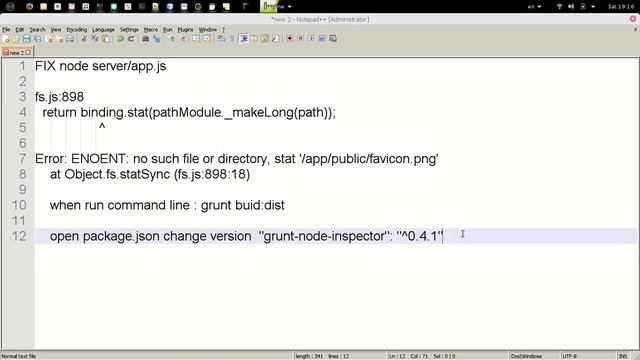Viewport: 640px width, 360px height.
Task: Open the Plugins menu
Action: pyautogui.click(x=185, y=30)
